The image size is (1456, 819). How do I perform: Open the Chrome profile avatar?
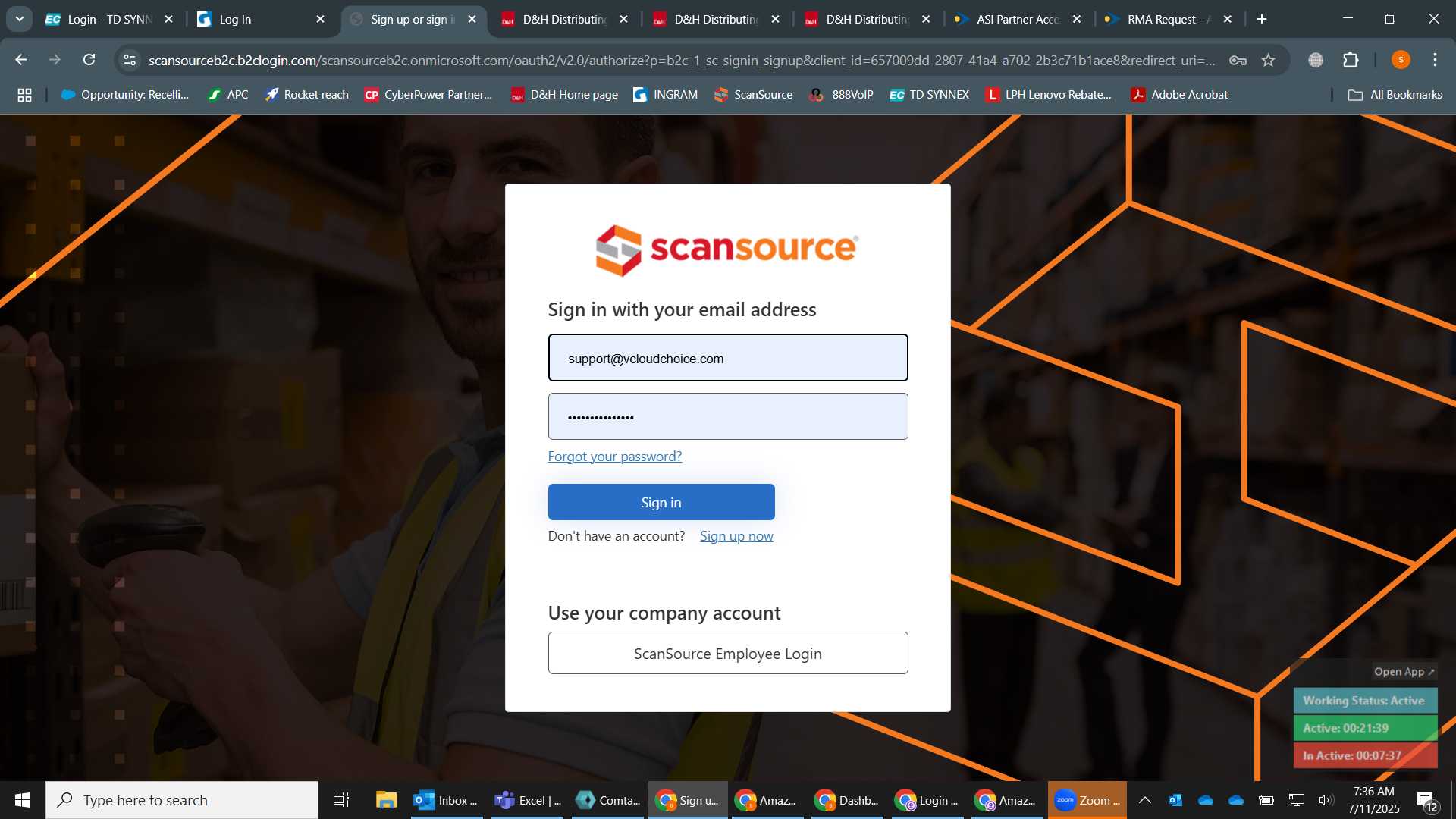1401,60
